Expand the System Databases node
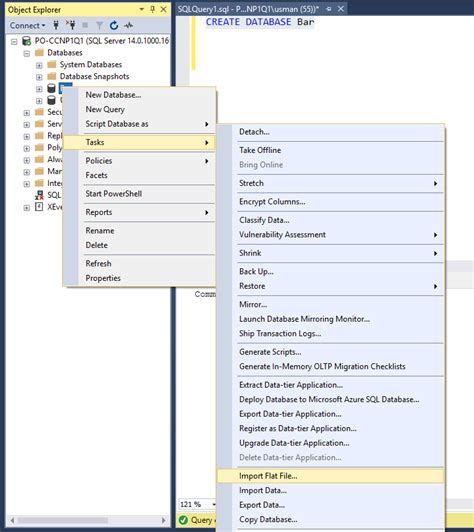474x532 pixels. 39,65
